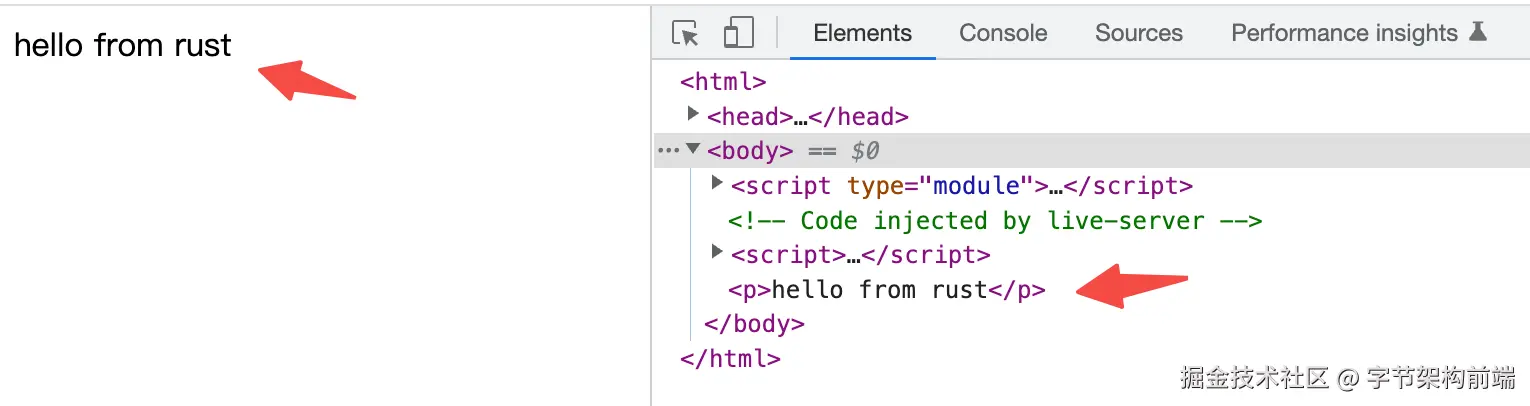
Task: Switch to the Console tab
Action: click(1003, 33)
